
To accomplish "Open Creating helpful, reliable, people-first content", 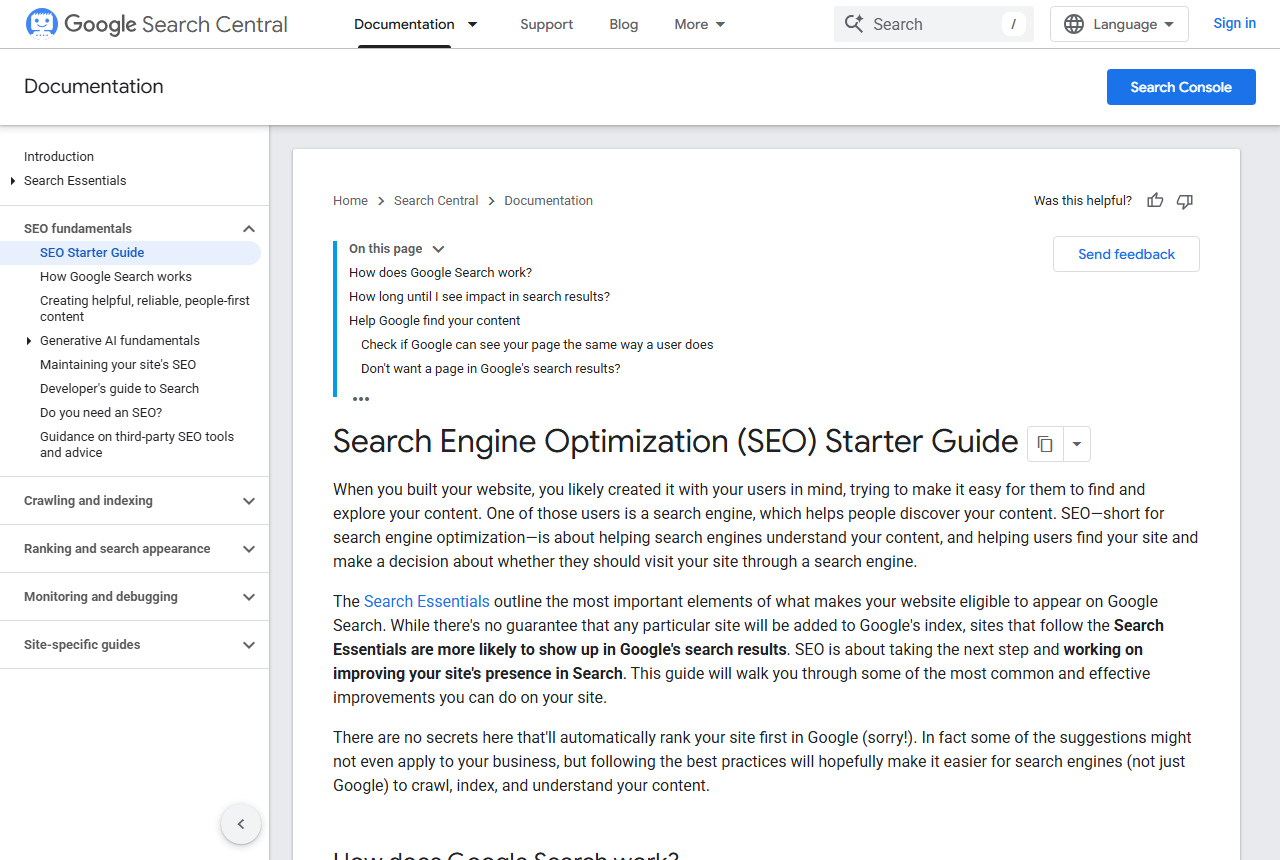I will pyautogui.click(x=145, y=309).
